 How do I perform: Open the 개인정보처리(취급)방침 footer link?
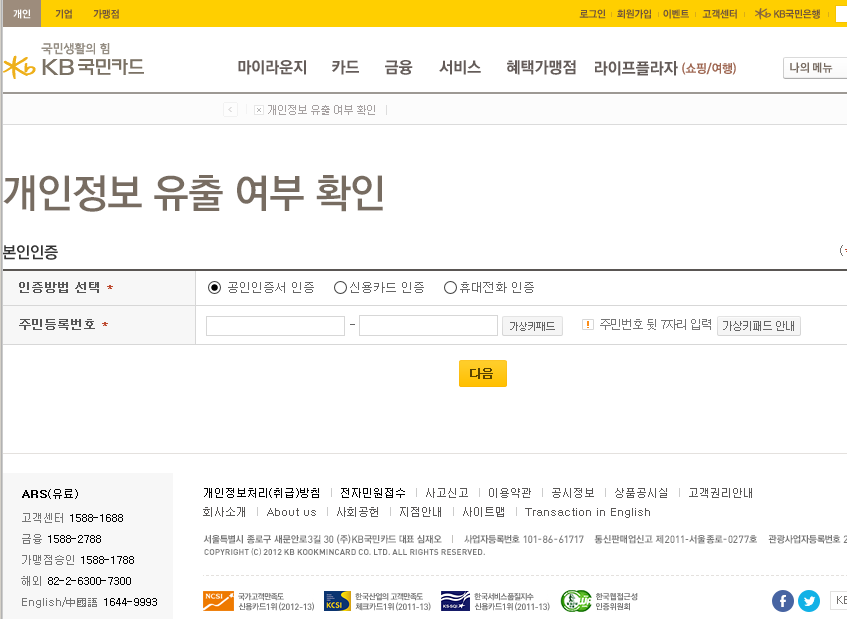(262, 493)
